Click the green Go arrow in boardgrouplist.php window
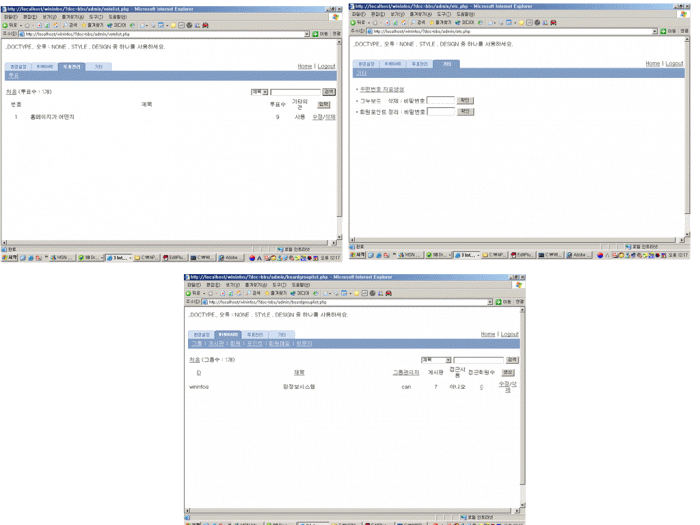Screen dimensions: 700x525 coord(498,302)
